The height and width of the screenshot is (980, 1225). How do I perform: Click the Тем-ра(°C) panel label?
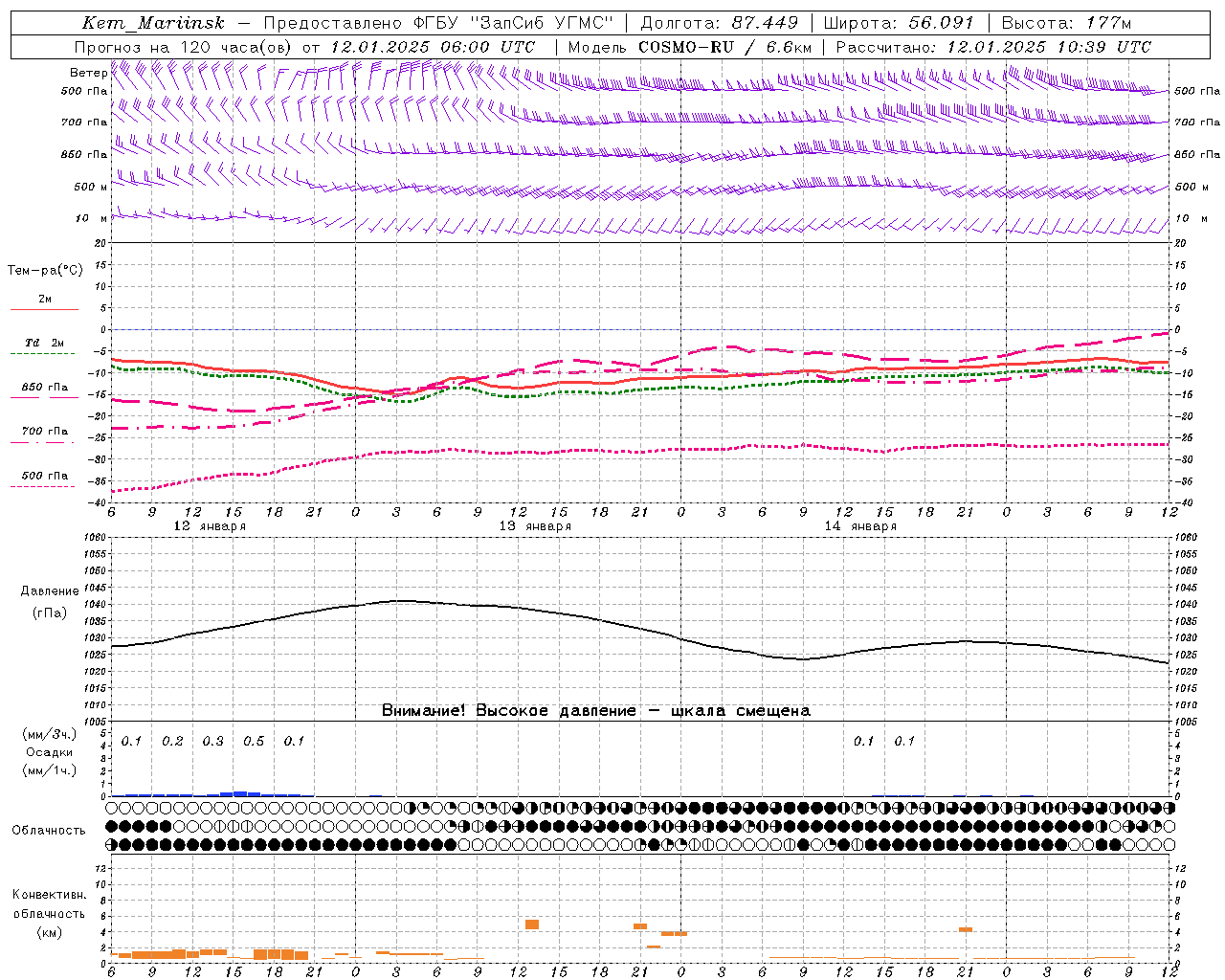coord(45,271)
